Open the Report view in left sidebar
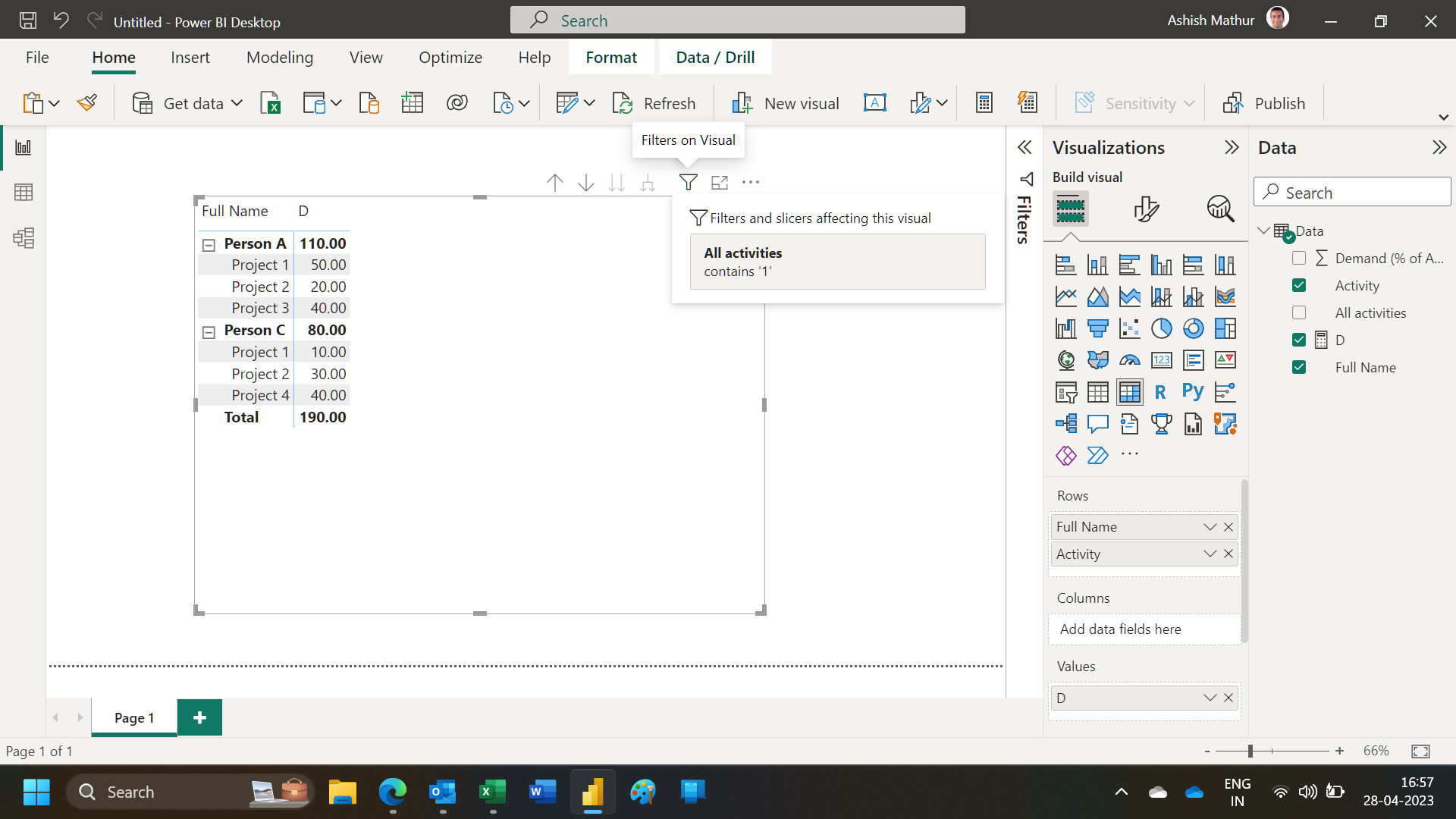Screen dimensions: 1456x819 click(x=24, y=147)
